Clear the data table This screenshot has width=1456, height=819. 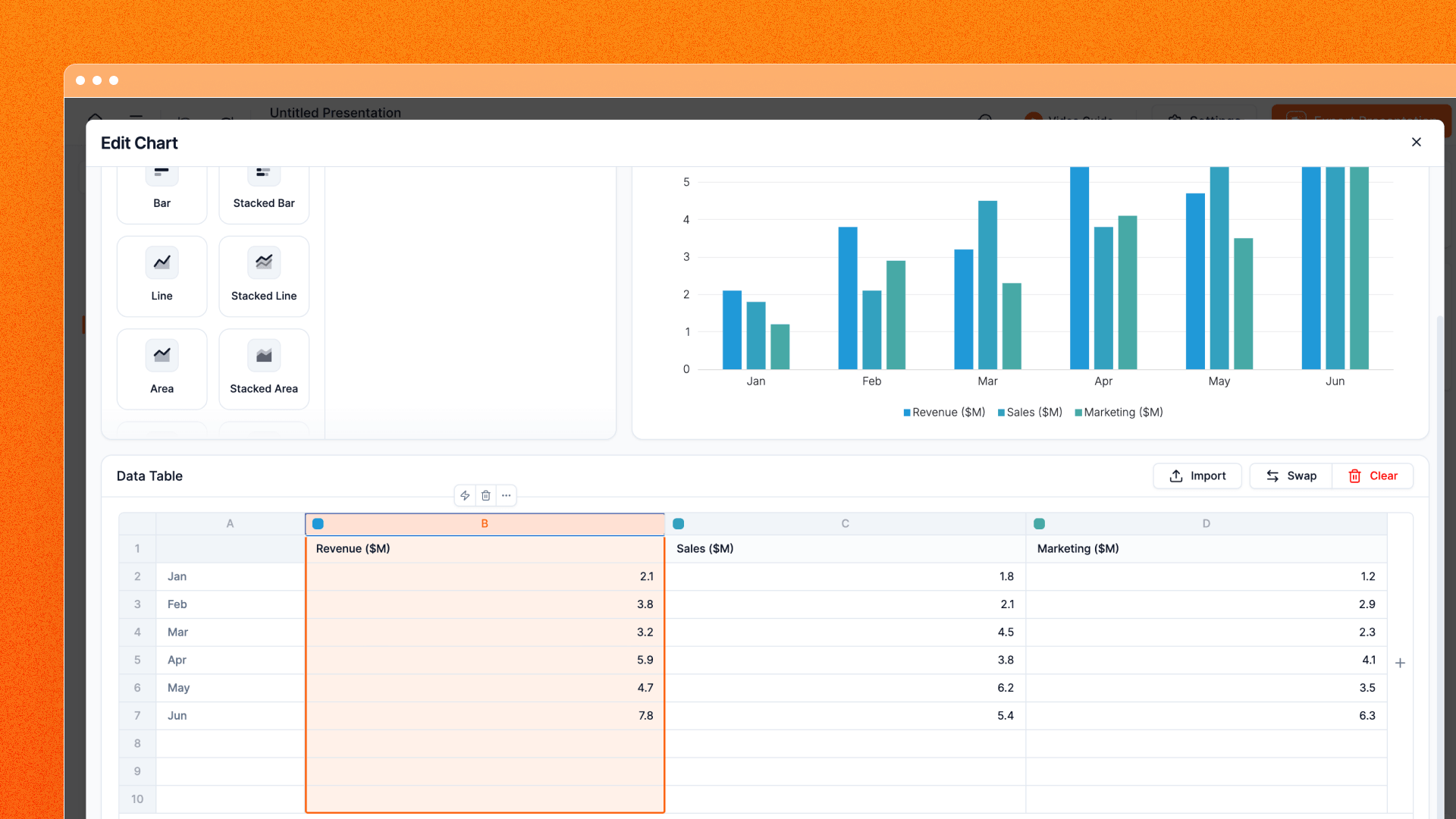1373,475
